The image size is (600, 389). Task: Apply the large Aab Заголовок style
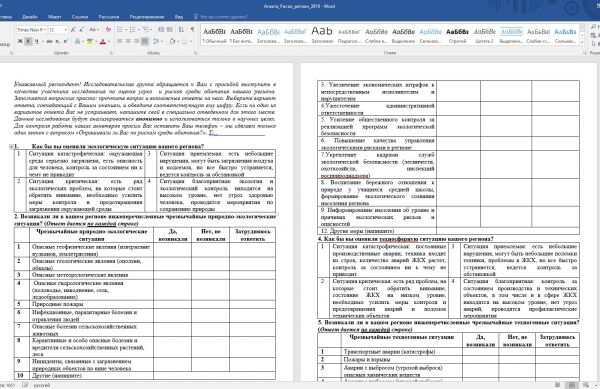pyautogui.click(x=322, y=35)
